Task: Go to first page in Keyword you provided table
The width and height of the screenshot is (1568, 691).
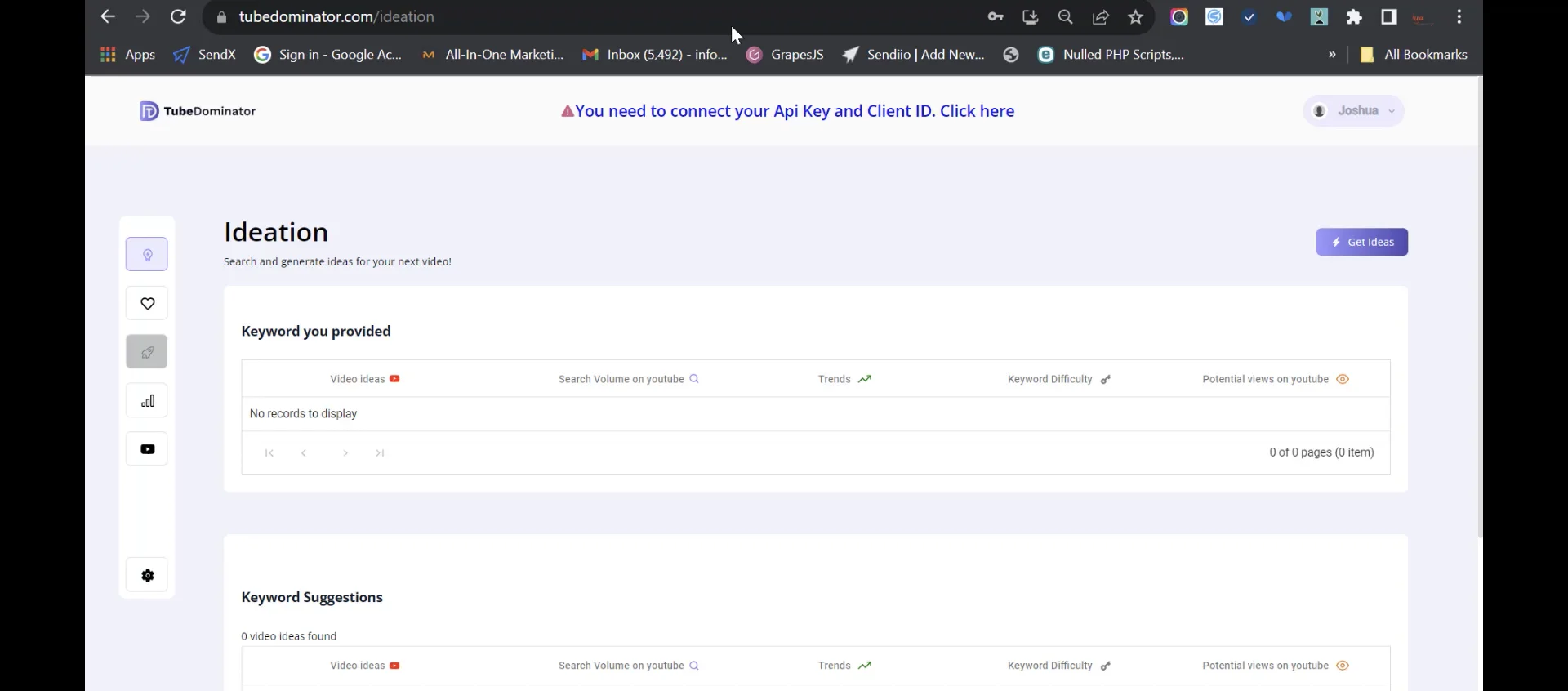Action: pyautogui.click(x=269, y=452)
